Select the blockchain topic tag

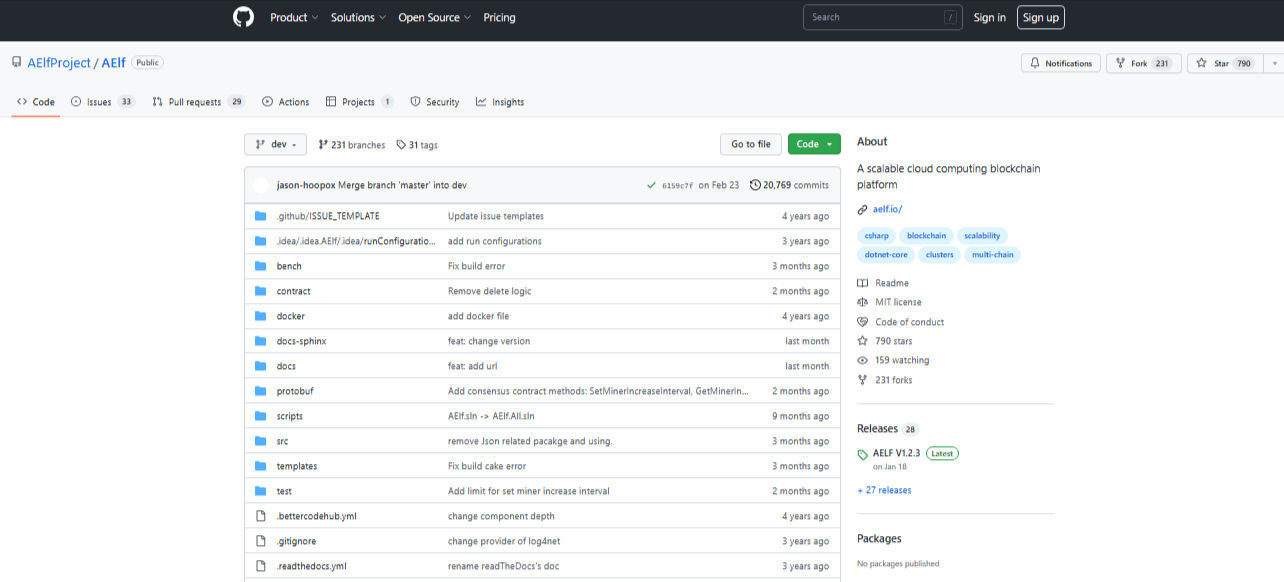926,236
